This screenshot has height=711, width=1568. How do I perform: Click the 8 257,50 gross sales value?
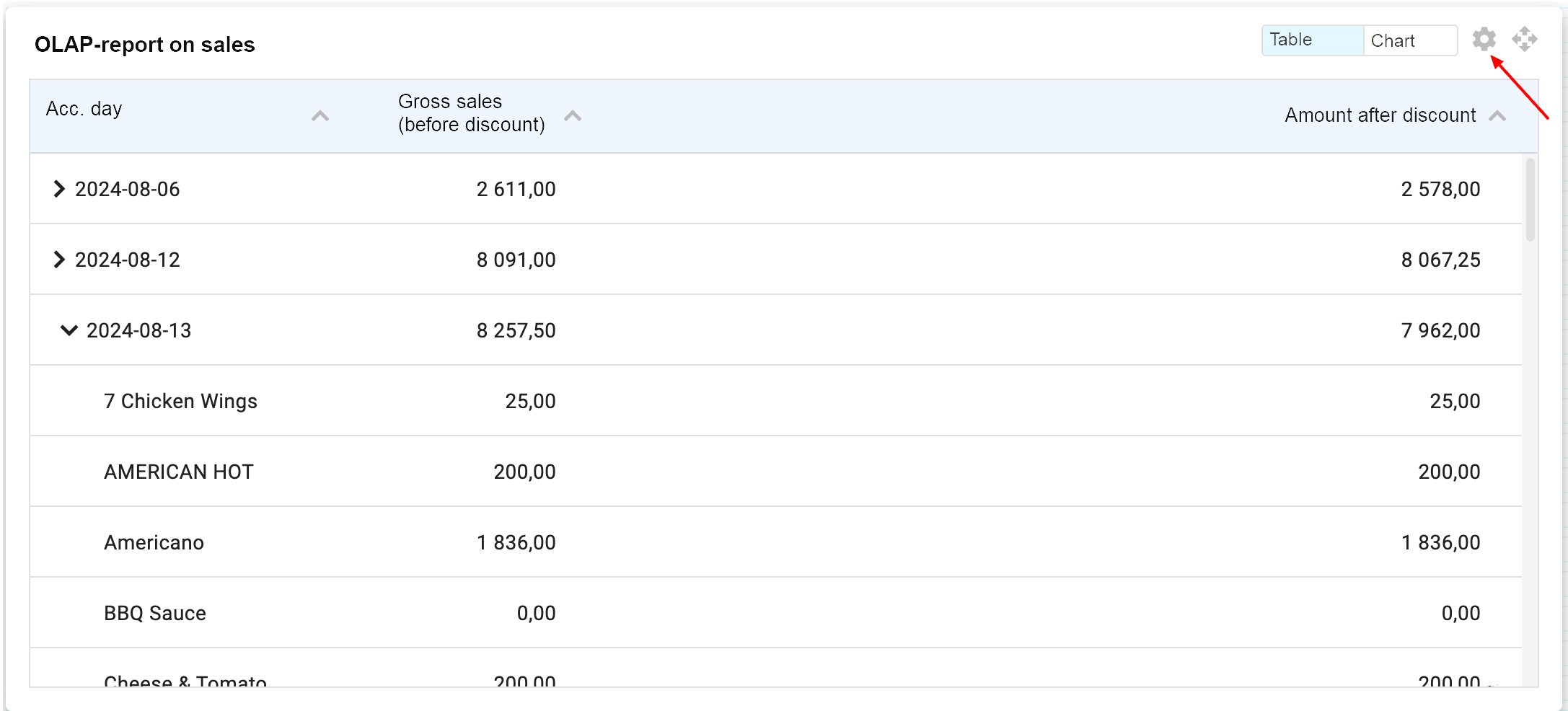pos(516,330)
